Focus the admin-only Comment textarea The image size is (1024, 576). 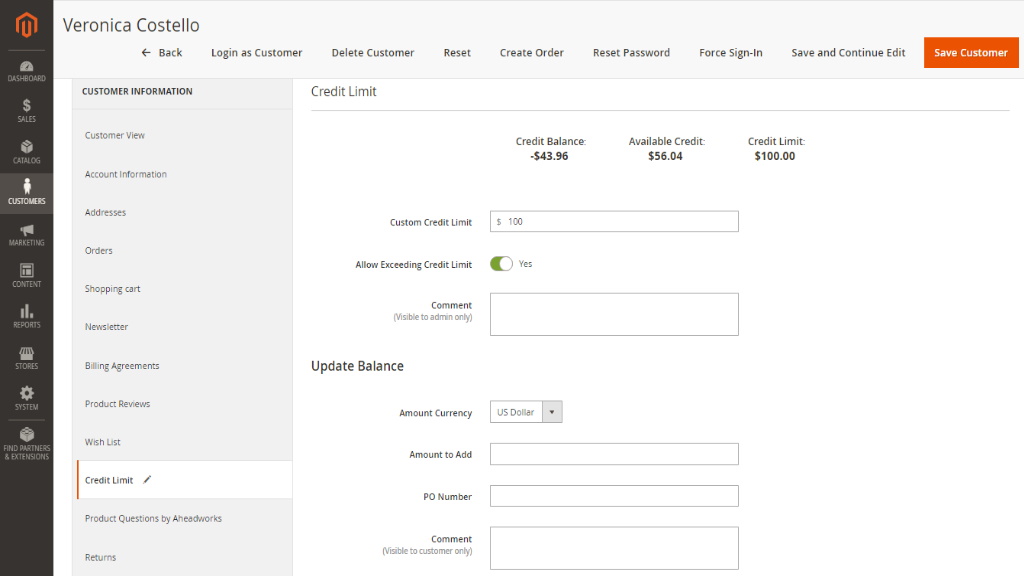pyautogui.click(x=614, y=314)
